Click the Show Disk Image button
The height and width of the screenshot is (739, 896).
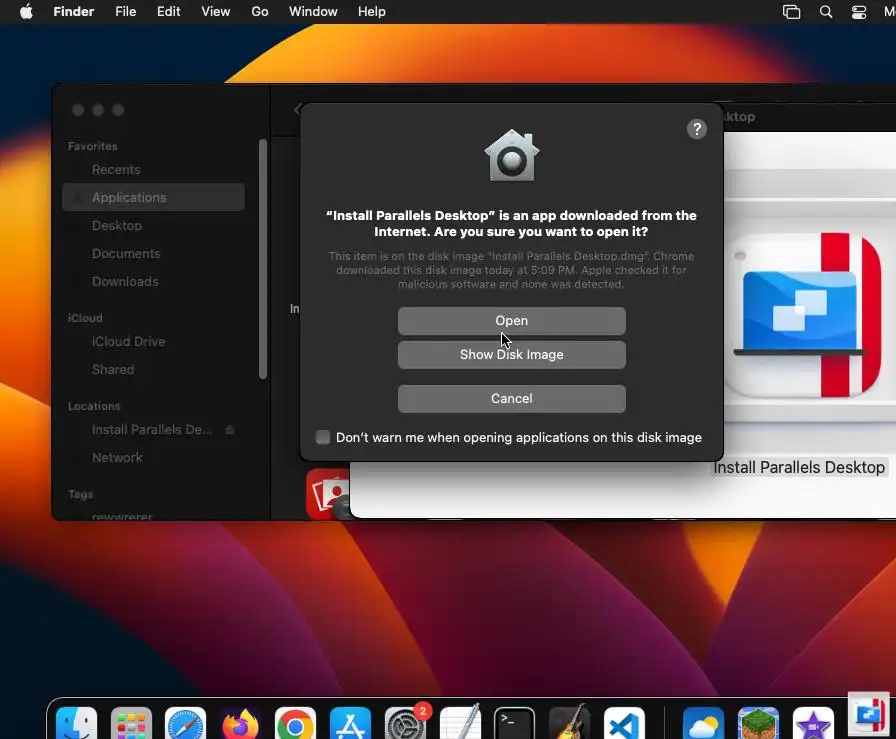point(511,354)
